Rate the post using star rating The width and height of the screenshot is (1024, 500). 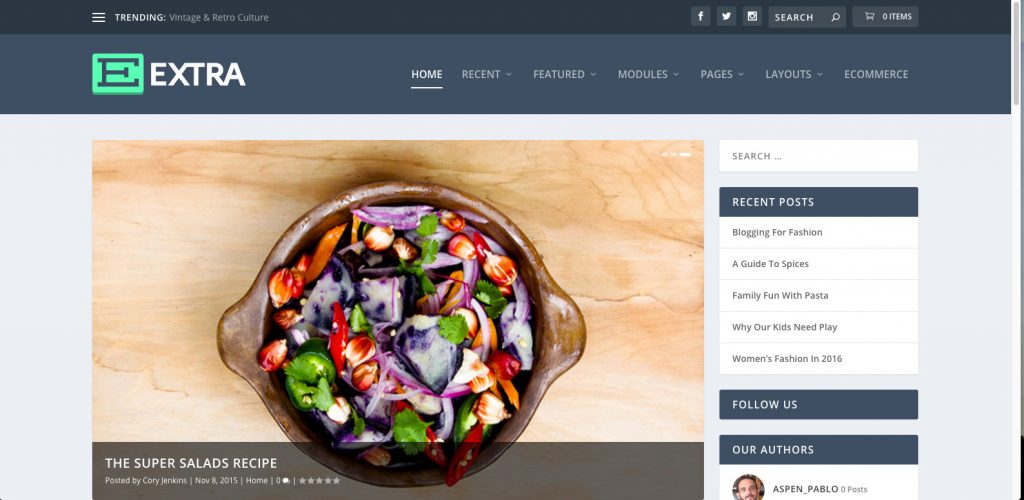coord(319,480)
